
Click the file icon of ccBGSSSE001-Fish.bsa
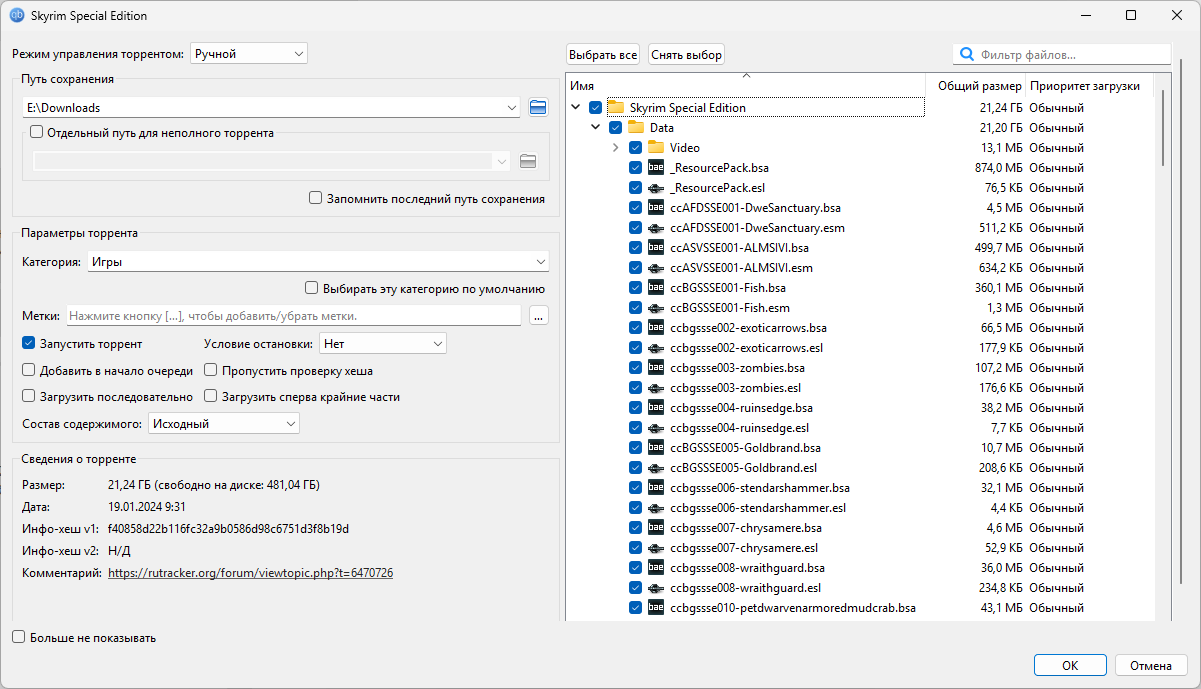point(656,287)
